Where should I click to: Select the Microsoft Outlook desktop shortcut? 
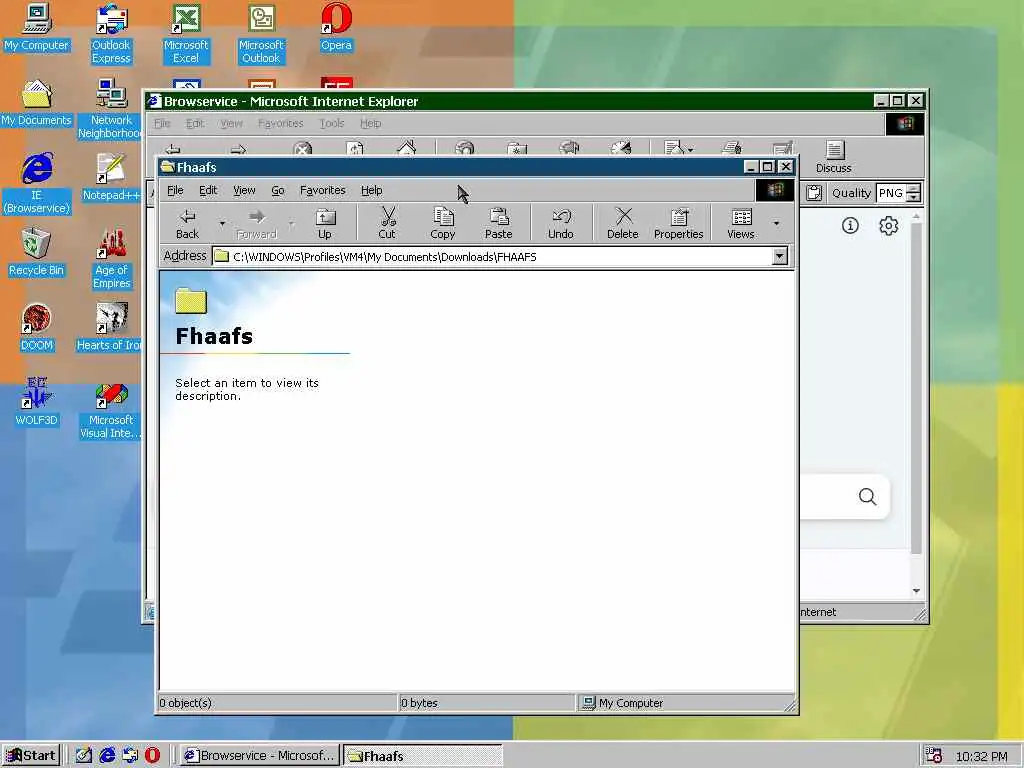click(261, 34)
